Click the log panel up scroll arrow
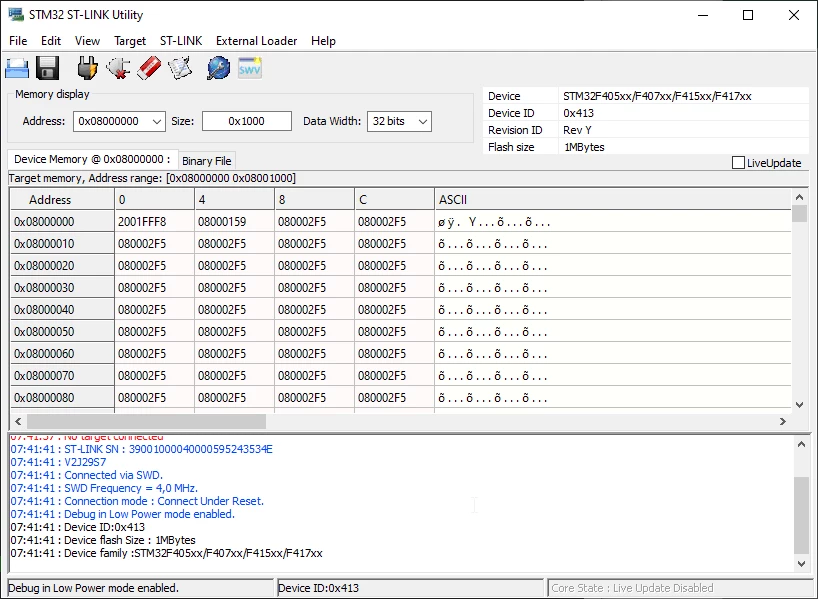This screenshot has width=818, height=599. 801,445
